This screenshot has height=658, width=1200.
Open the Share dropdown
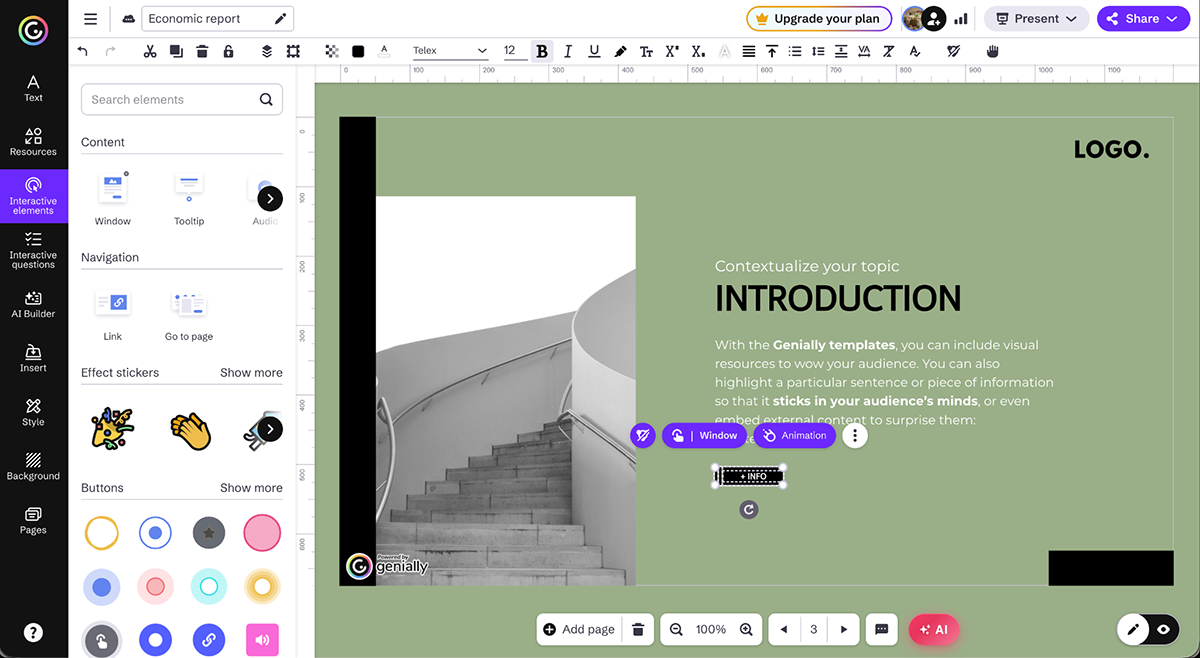click(x=1142, y=18)
